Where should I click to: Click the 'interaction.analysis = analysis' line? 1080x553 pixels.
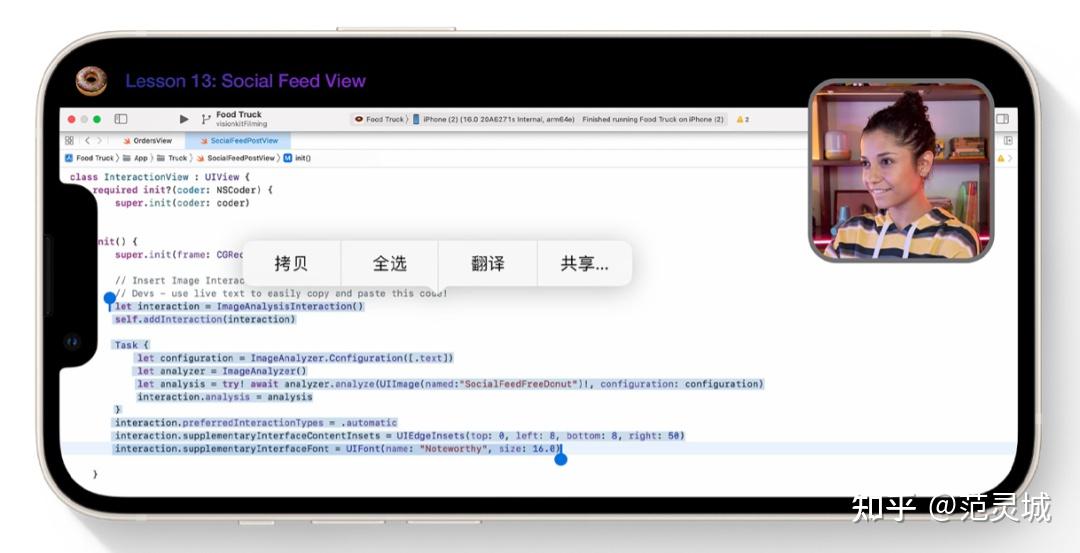225,397
